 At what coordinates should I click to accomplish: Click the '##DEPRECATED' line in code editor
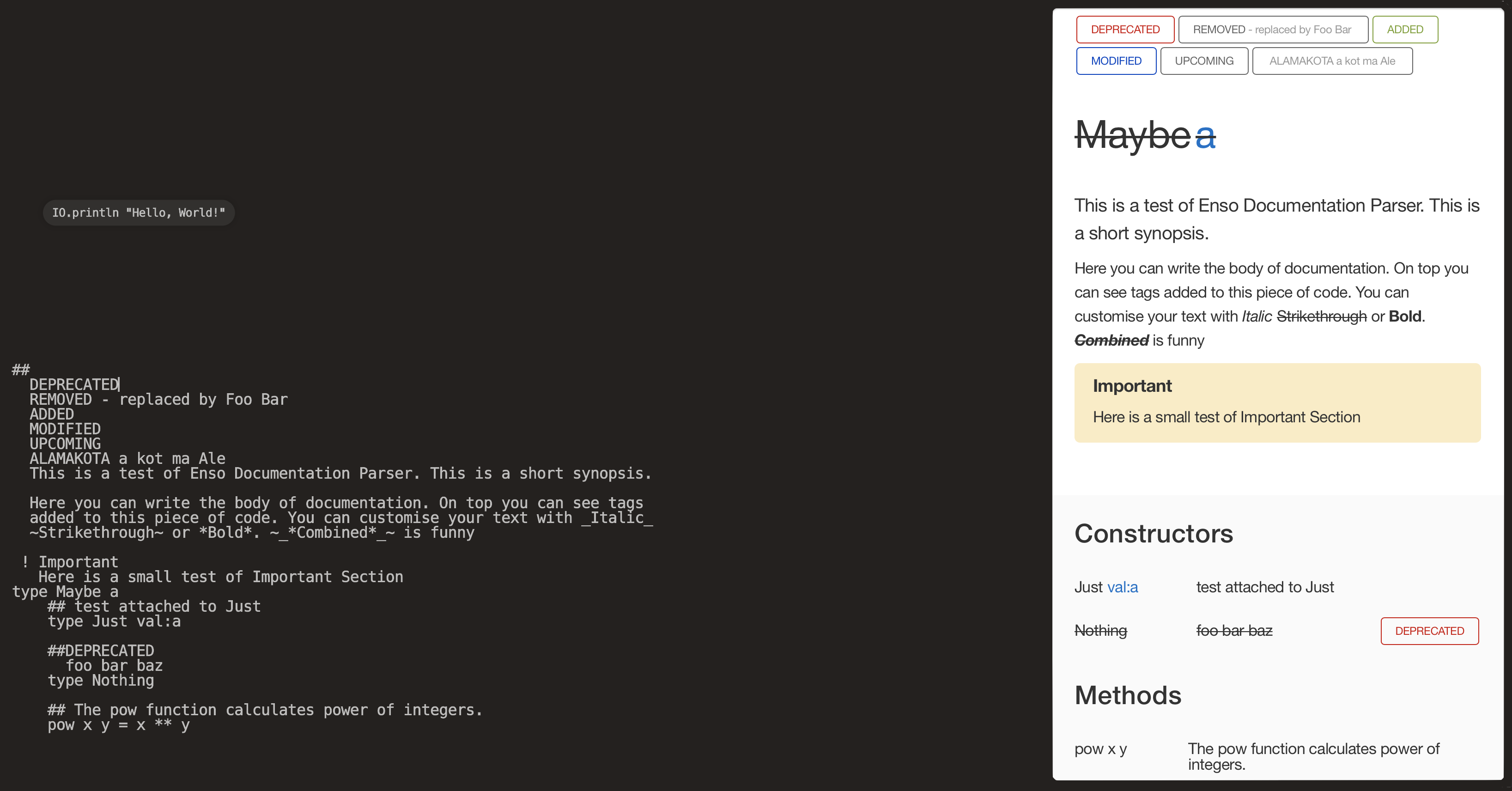[x=101, y=651]
